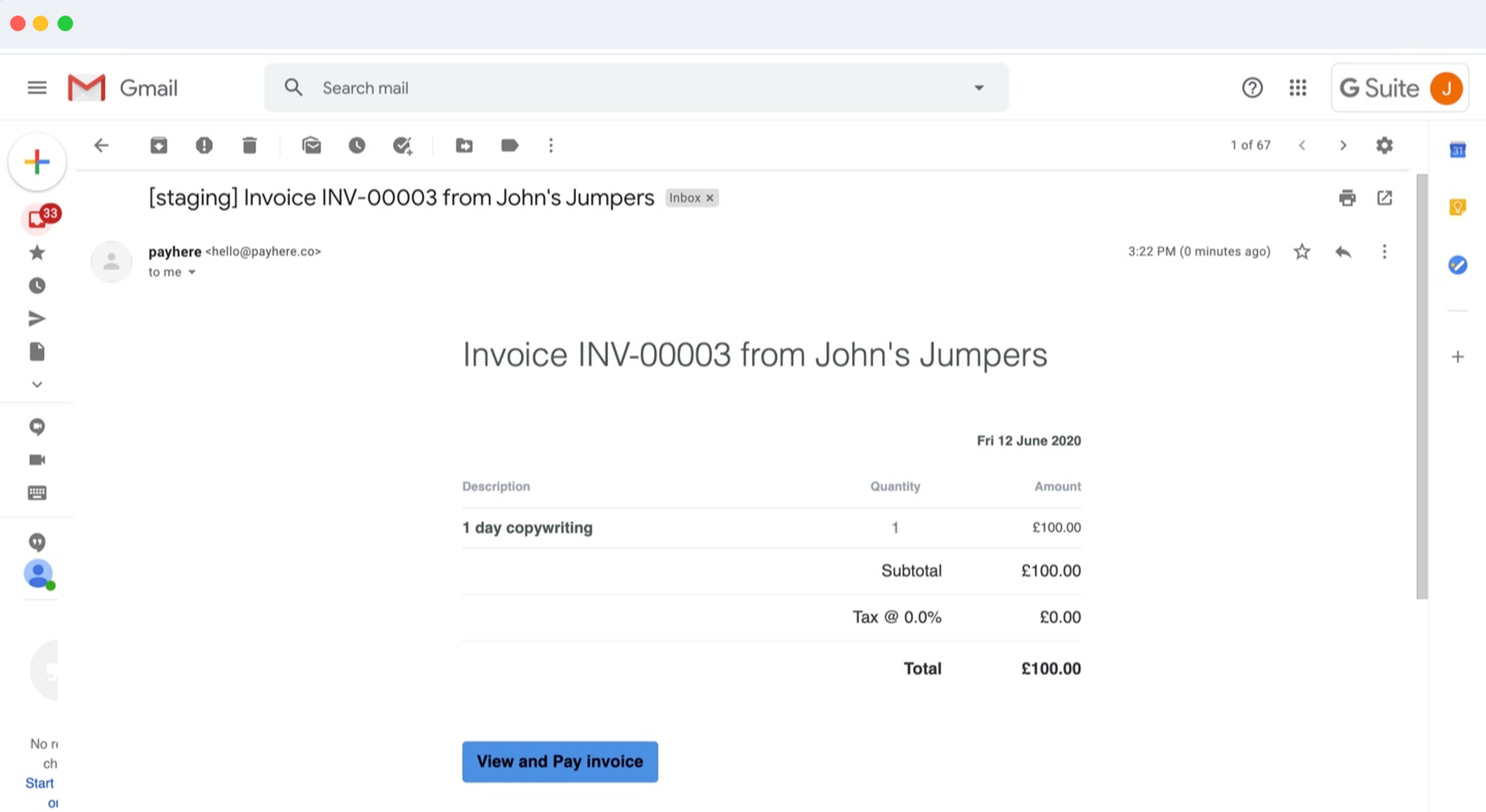Add this email to Tasks
The image size is (1486, 812).
coord(402,145)
